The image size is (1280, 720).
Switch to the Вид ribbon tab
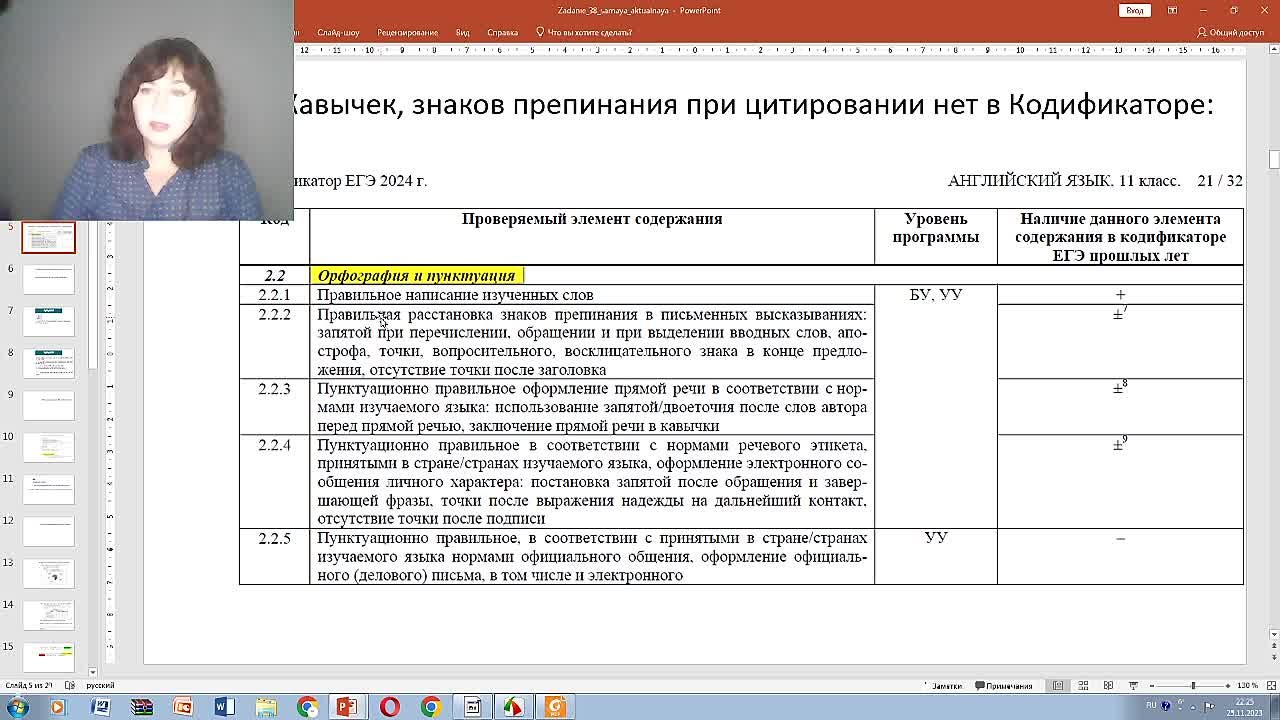pyautogui.click(x=462, y=32)
